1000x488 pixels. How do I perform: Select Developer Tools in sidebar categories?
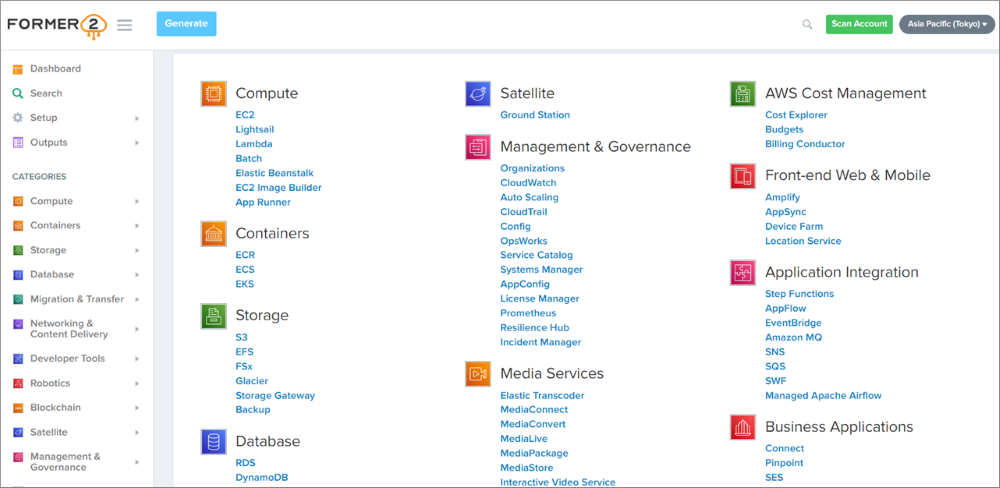[65, 359]
